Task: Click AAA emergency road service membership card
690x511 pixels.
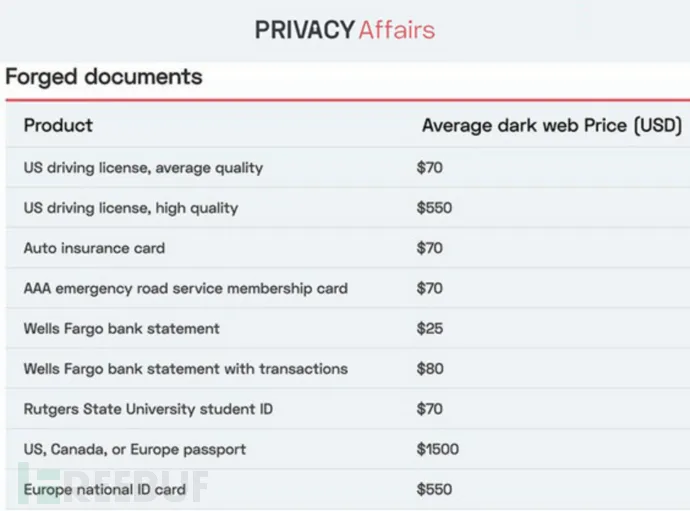Action: 185,288
